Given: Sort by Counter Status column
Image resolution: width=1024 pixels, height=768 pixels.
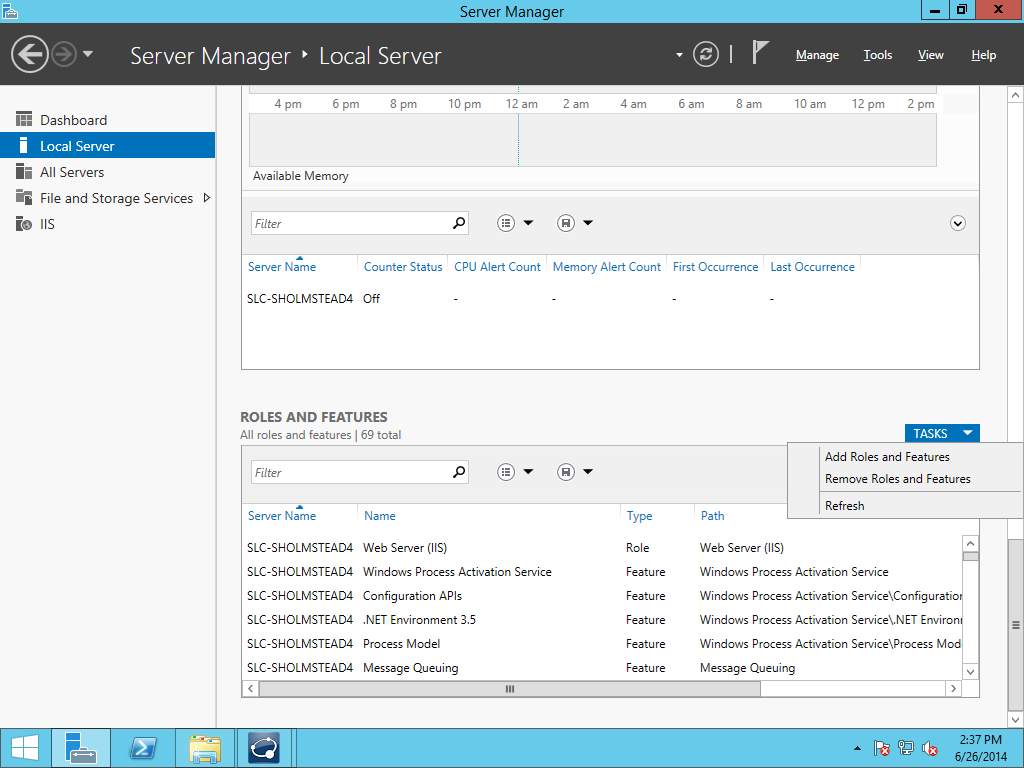Looking at the screenshot, I should [403, 266].
